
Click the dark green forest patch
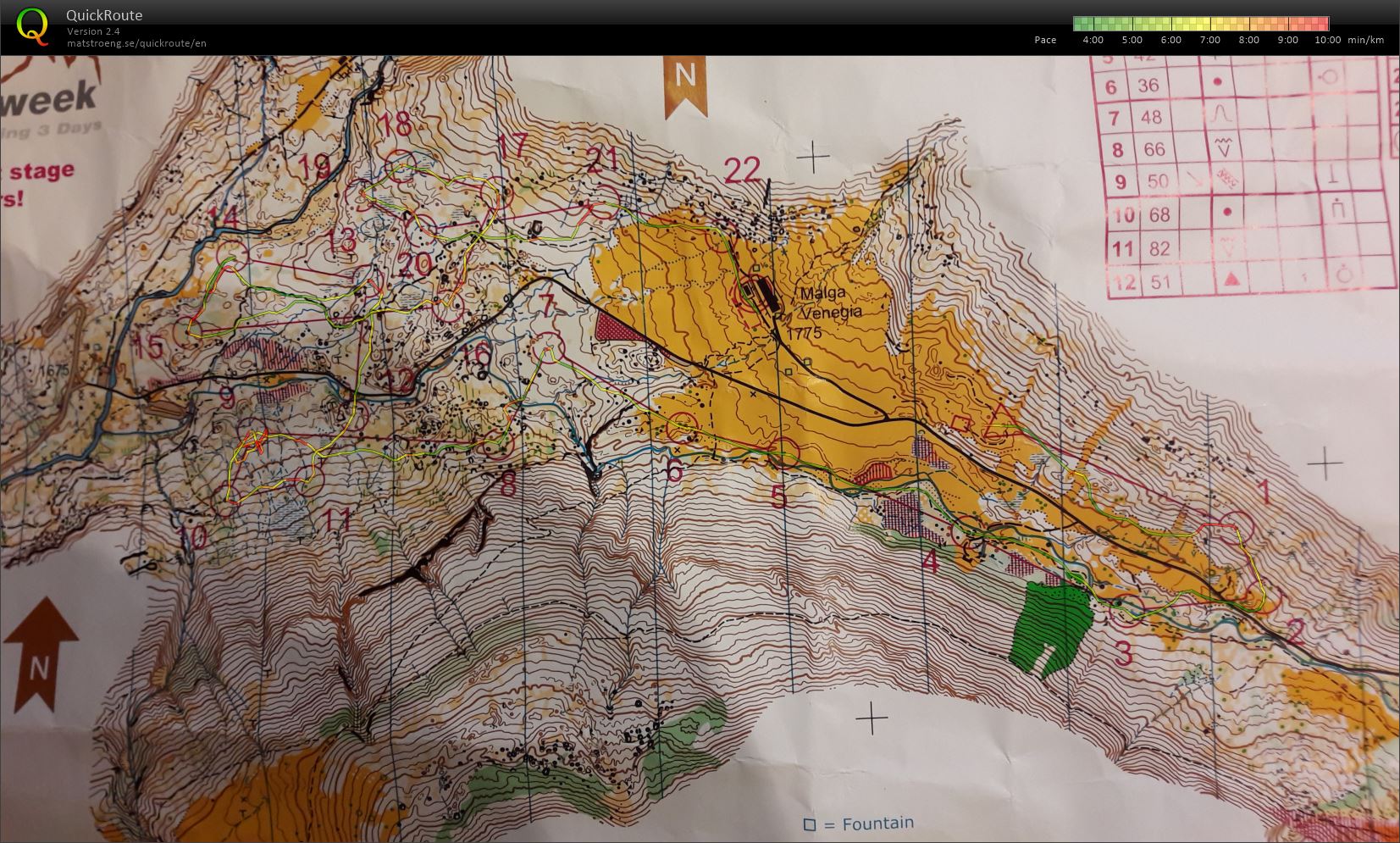click(x=1050, y=628)
